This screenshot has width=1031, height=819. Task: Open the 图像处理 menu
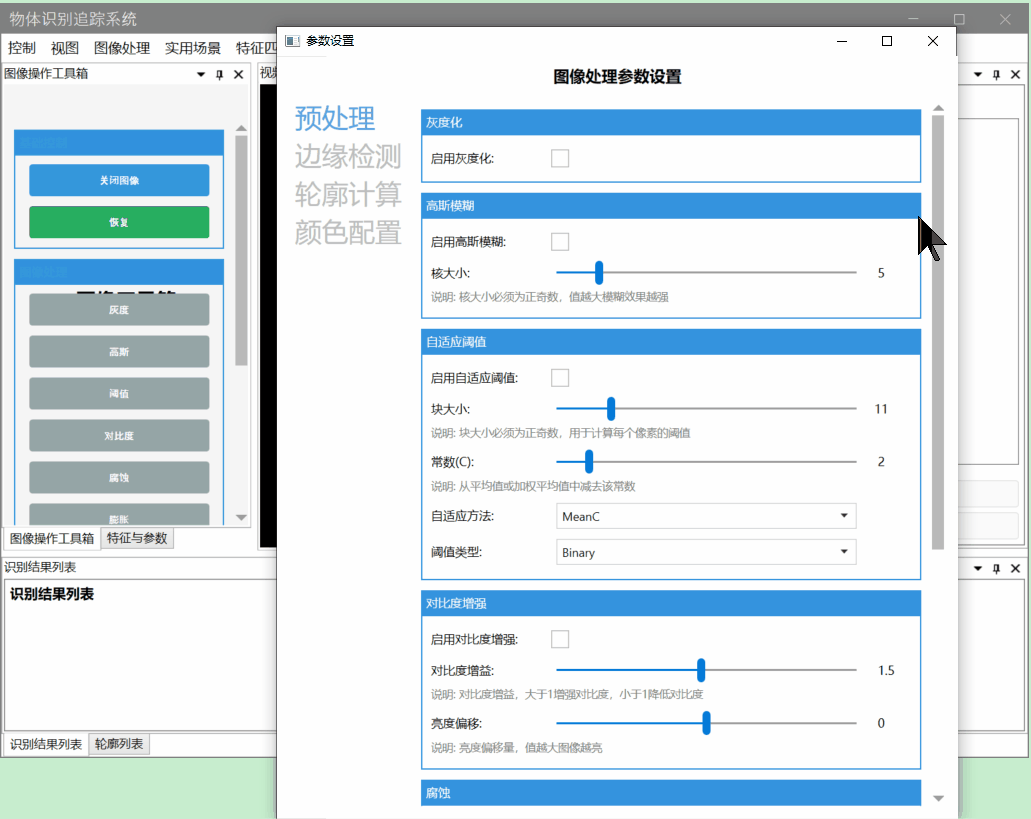tap(122, 48)
